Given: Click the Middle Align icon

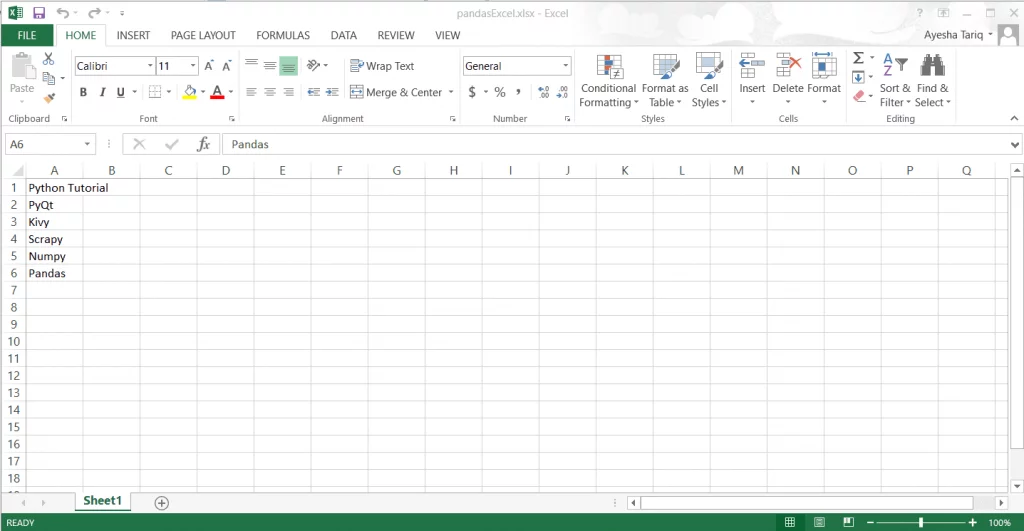Looking at the screenshot, I should tap(270, 65).
